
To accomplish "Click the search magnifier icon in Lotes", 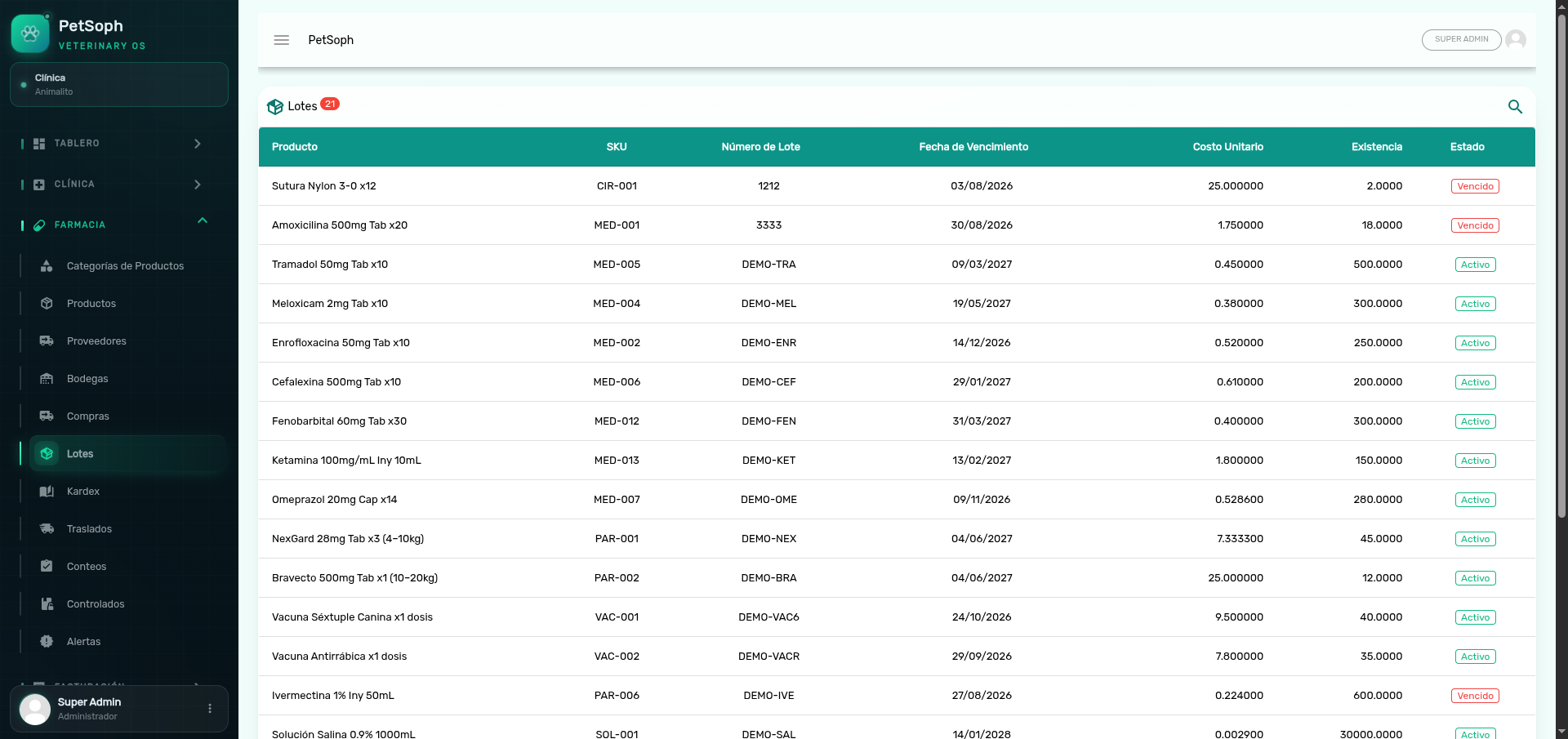I will pyautogui.click(x=1515, y=106).
